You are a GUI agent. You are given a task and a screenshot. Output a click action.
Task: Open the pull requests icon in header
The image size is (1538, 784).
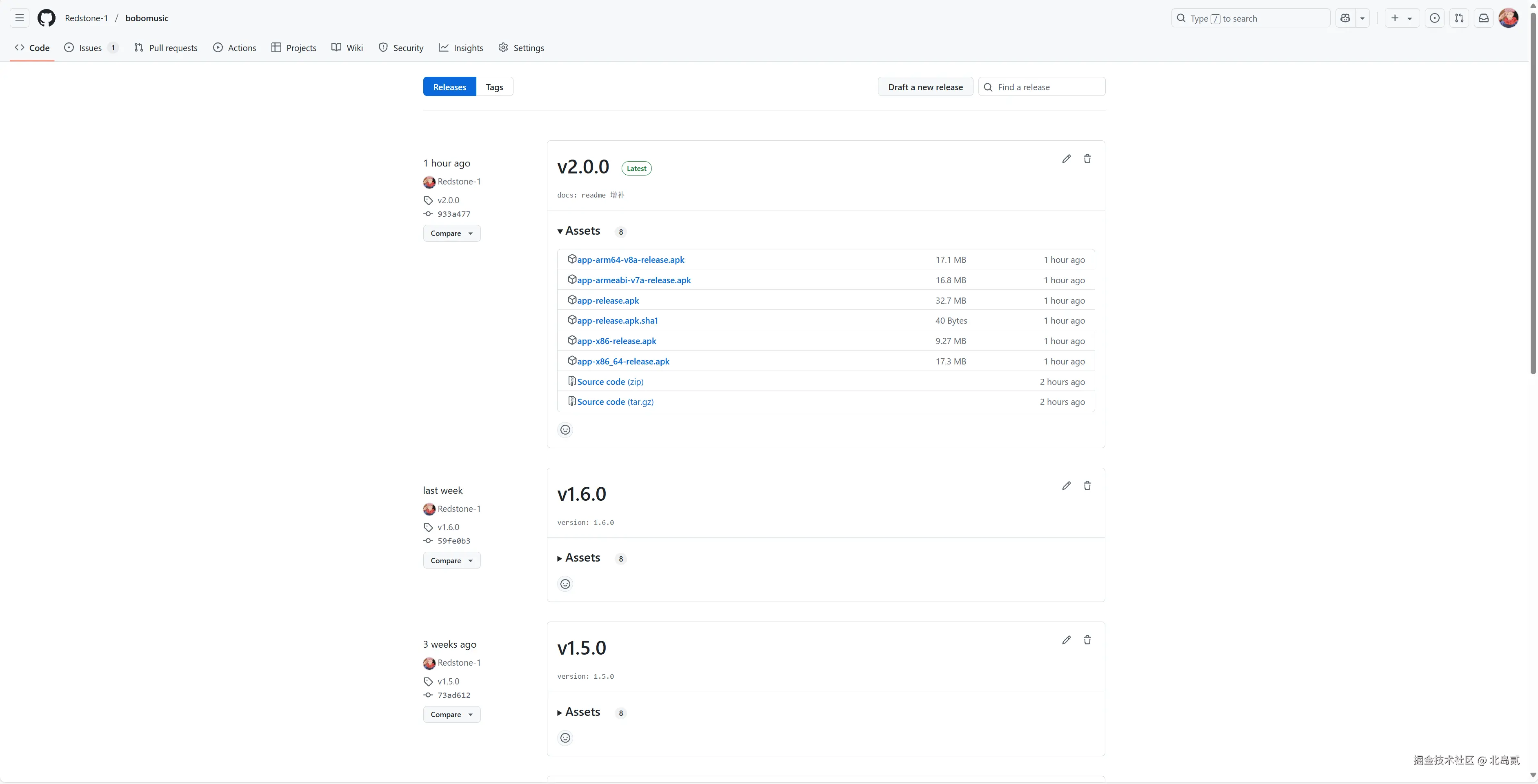click(x=1458, y=18)
